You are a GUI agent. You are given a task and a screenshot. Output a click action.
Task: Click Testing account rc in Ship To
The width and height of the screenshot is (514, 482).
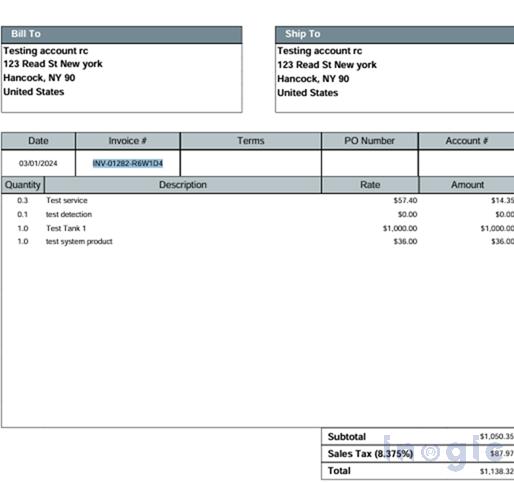click(320, 51)
